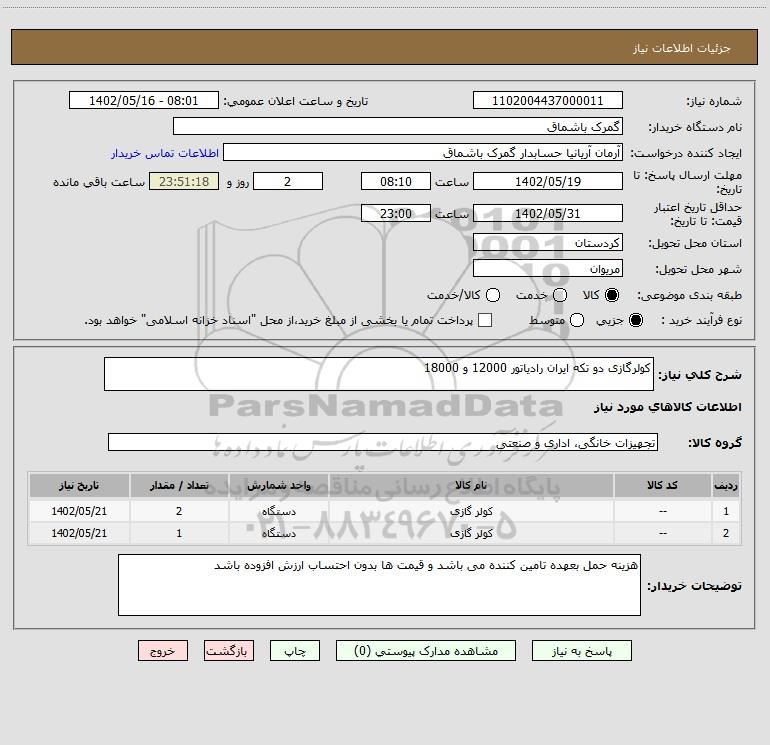Select the خدمت radio button
The height and width of the screenshot is (745, 770).
coord(560,295)
